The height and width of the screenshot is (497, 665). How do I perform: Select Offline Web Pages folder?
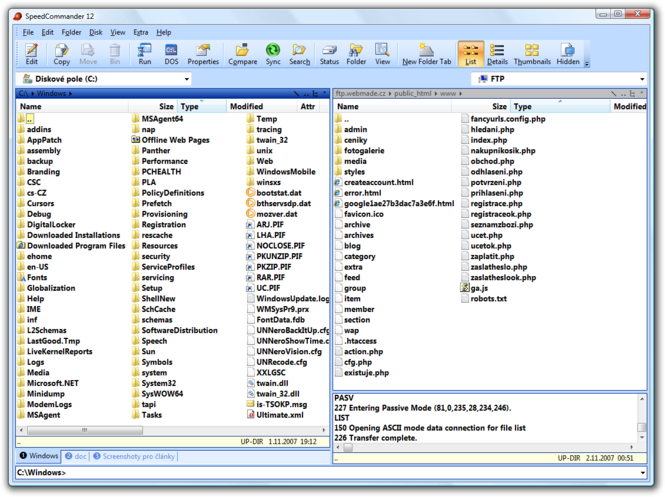171,140
